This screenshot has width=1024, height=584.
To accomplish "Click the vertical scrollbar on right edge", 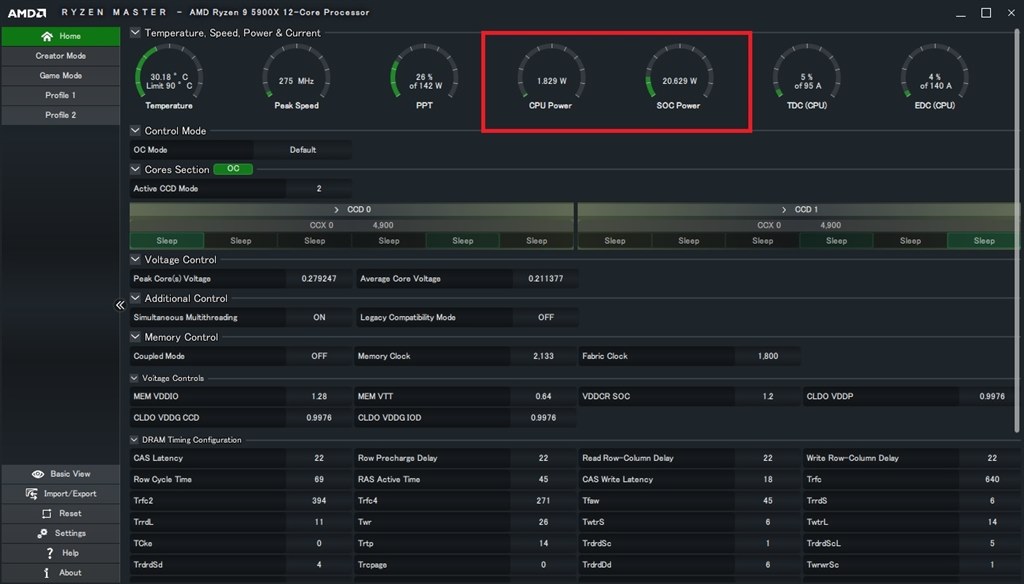I will coord(1017,232).
